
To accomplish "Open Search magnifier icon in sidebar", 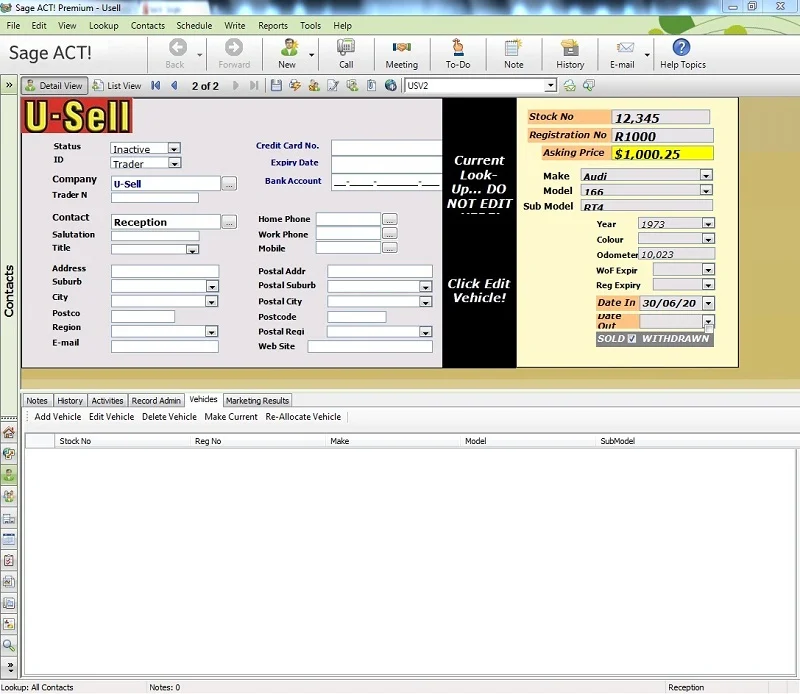I will click(9, 646).
